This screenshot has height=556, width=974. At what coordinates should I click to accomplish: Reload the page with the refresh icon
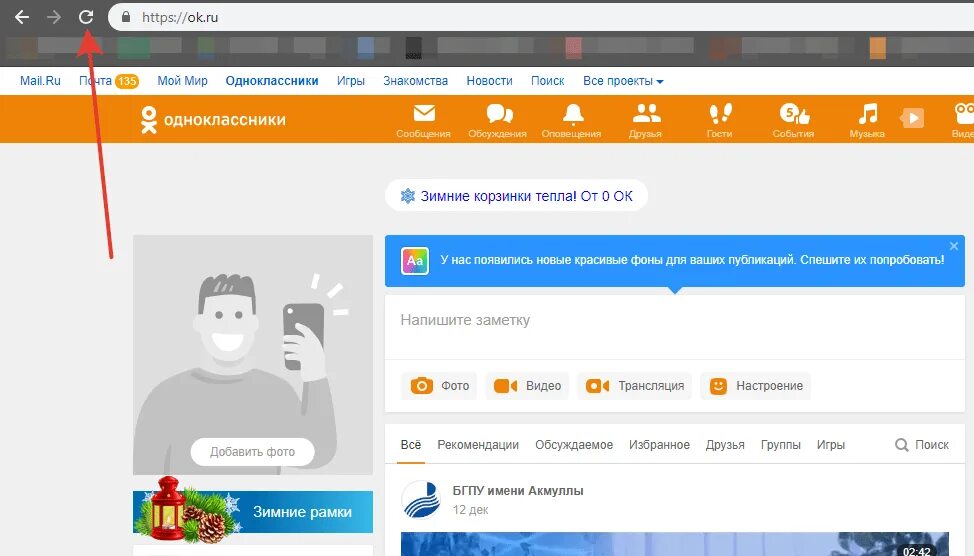pos(86,17)
